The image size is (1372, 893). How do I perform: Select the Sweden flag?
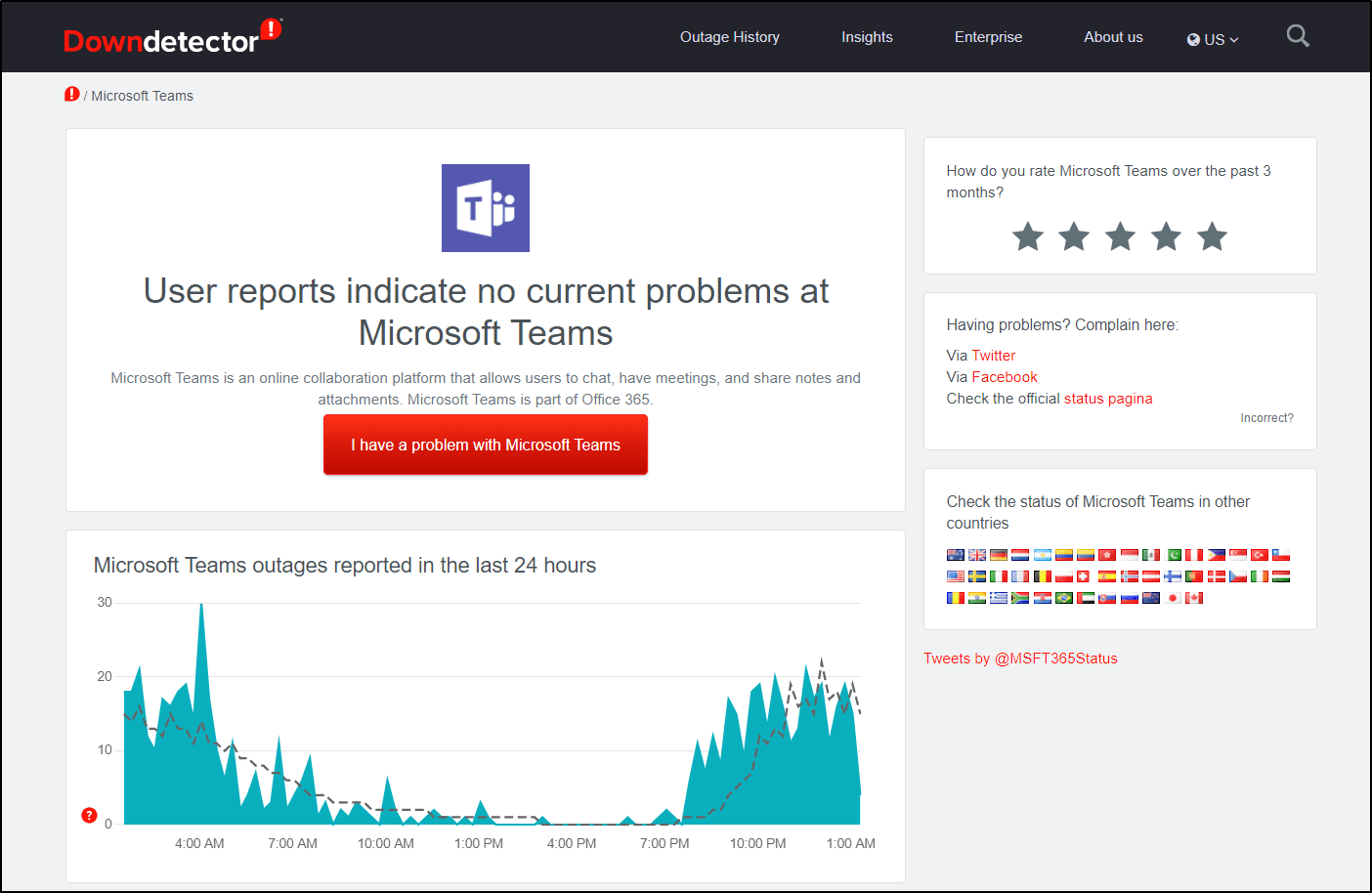(977, 576)
